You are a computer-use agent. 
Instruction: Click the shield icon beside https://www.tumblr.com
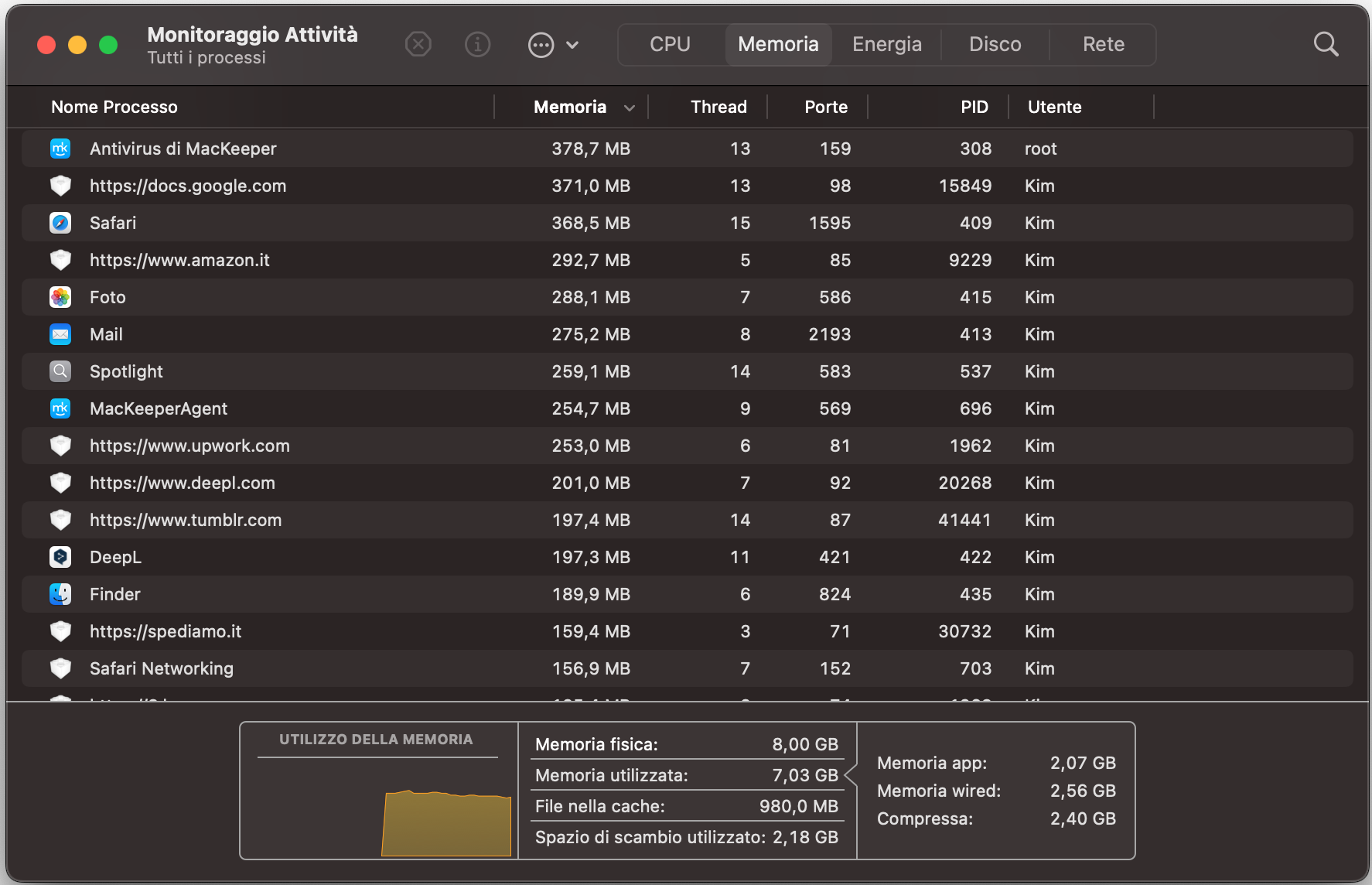(x=60, y=520)
